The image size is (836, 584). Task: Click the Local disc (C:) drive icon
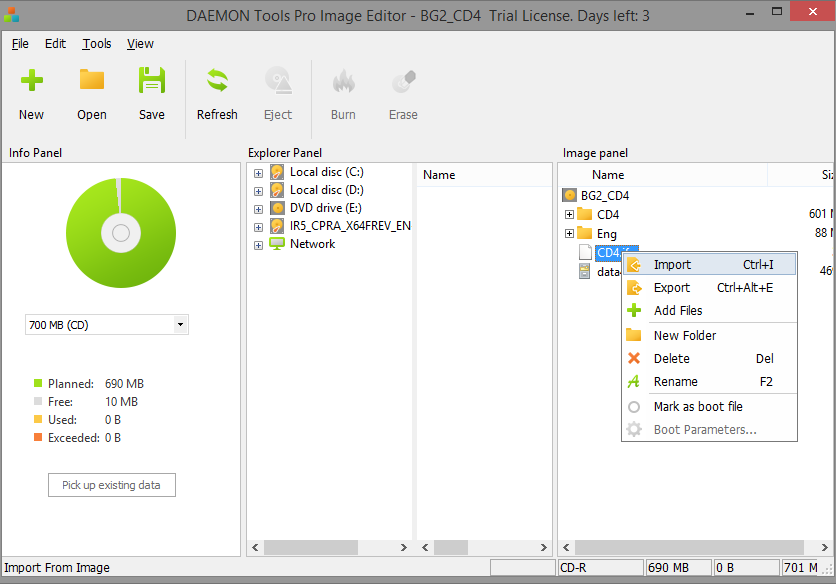[x=277, y=172]
